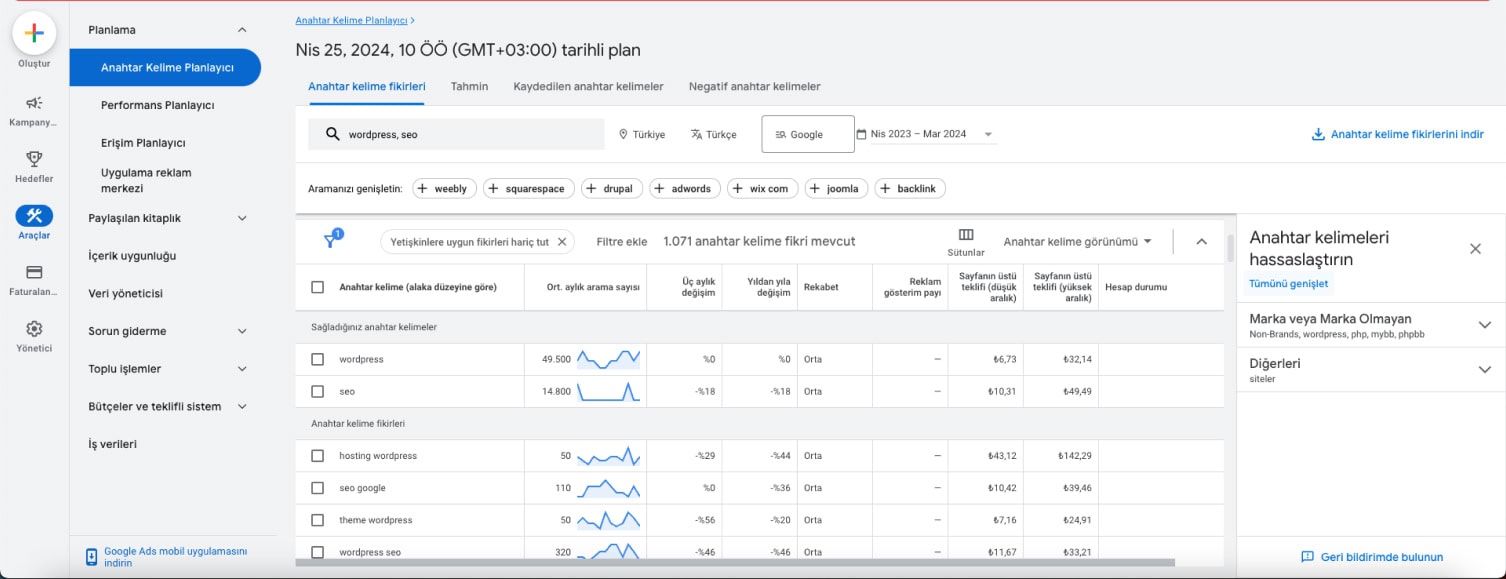1506x579 pixels.
Task: Expand Bütçeler ve teklifli sistem menu
Action: (x=242, y=407)
